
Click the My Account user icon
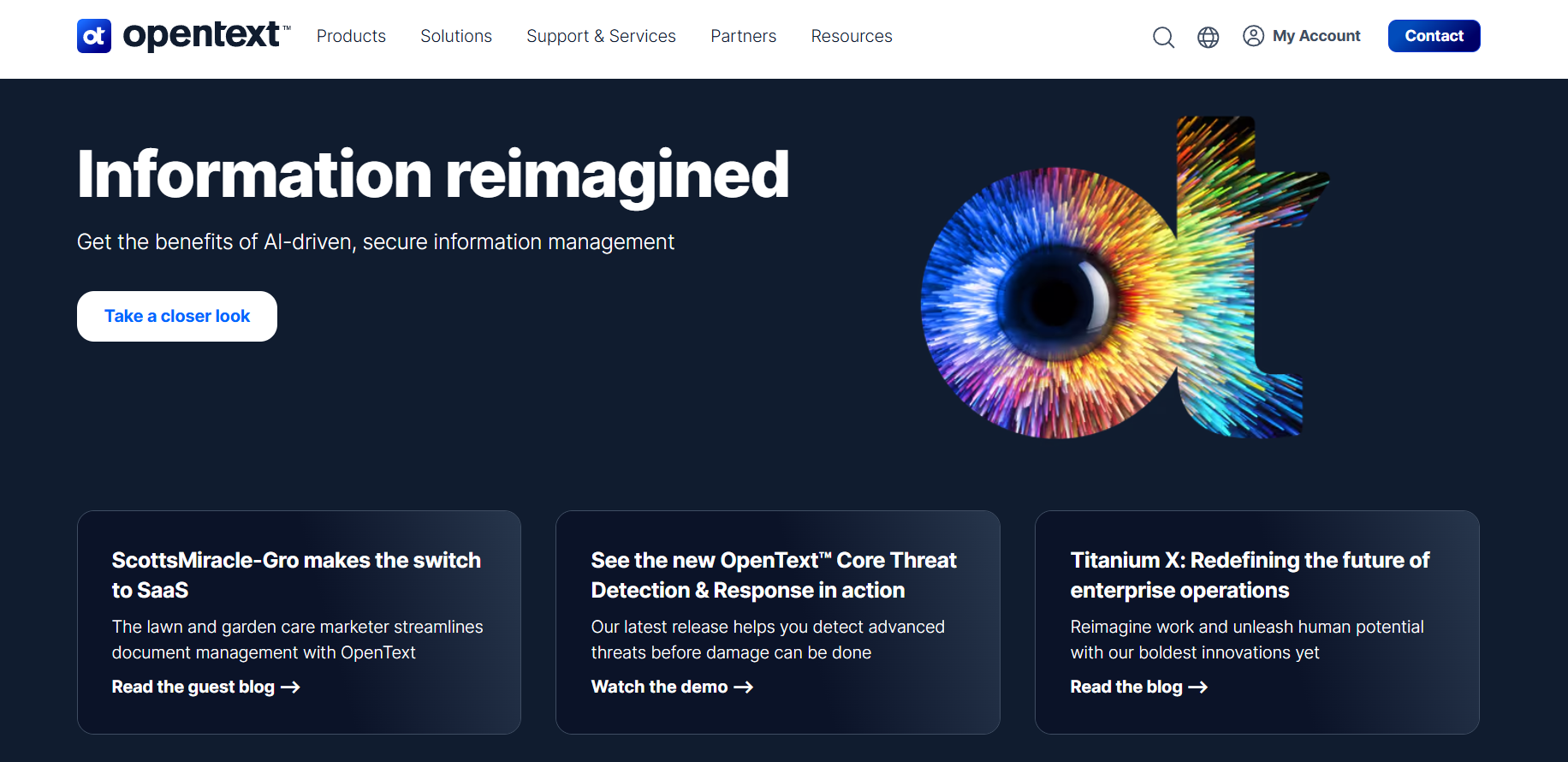(x=1253, y=36)
